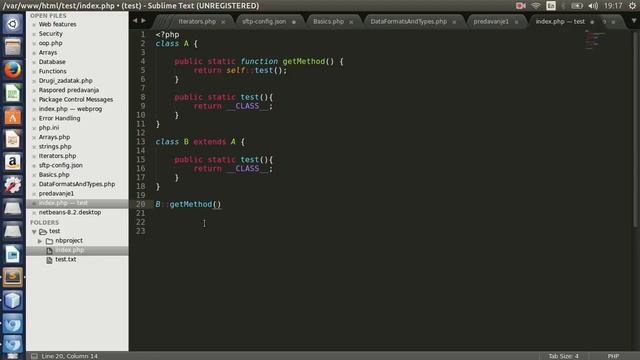Select Error Handling in the Open Files list
Viewport: 640px width, 360px height.
pos(60,118)
